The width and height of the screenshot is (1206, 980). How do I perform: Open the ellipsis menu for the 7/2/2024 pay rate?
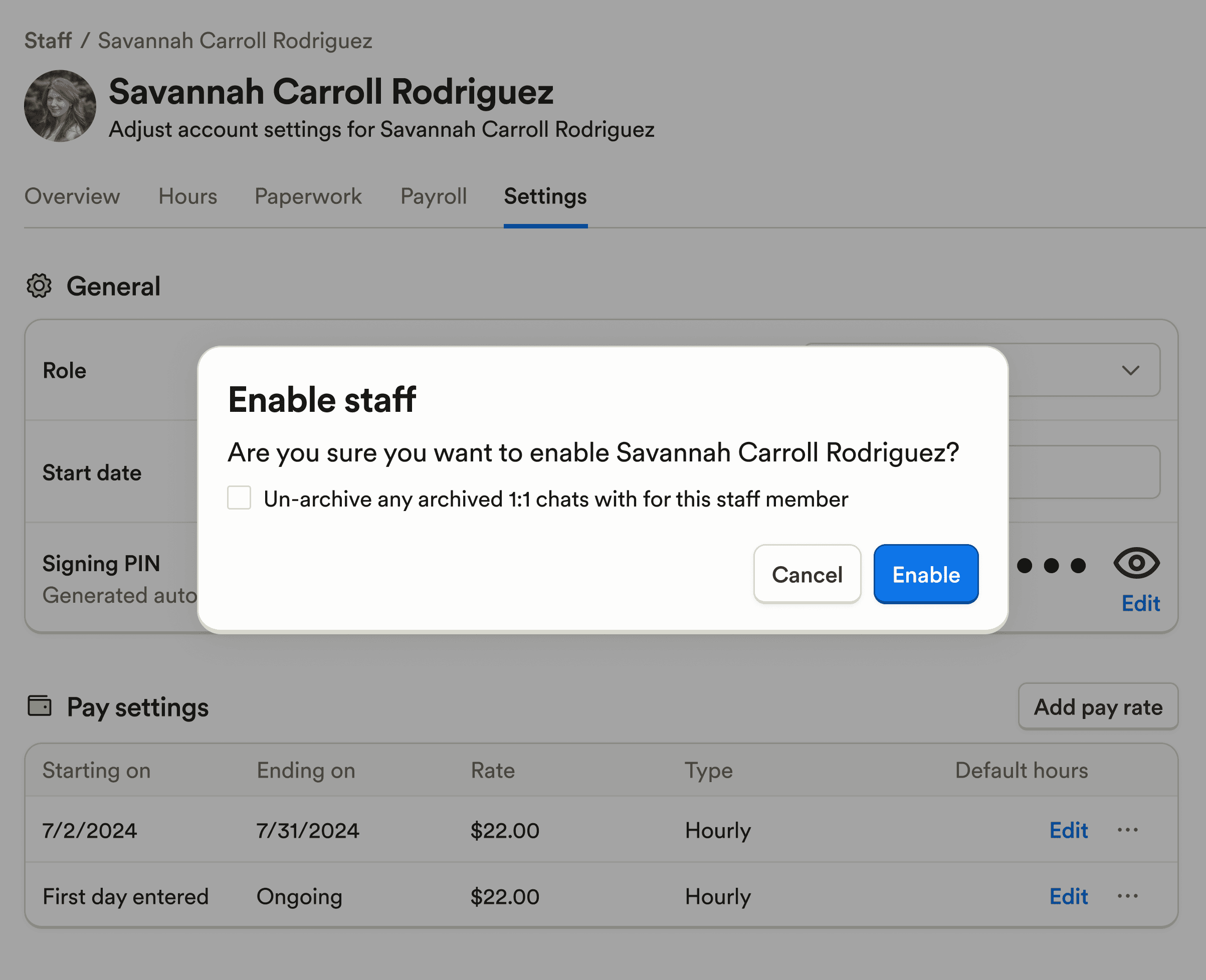point(1127,830)
